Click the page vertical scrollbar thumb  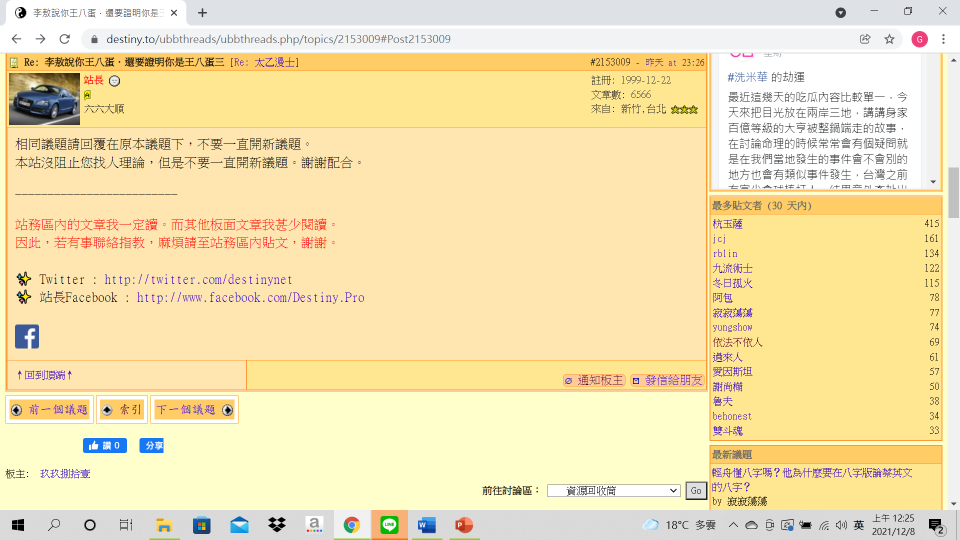pos(953,192)
